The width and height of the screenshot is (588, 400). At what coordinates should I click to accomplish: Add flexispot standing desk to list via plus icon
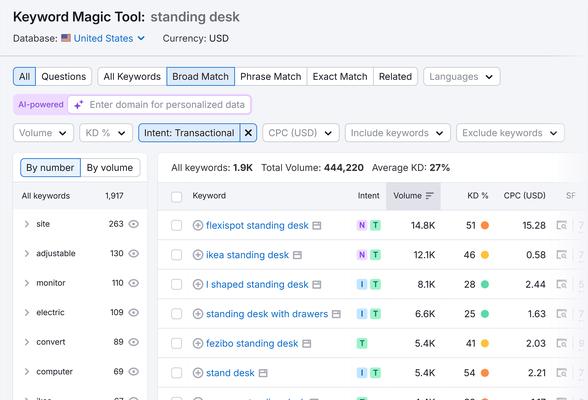coord(198,225)
